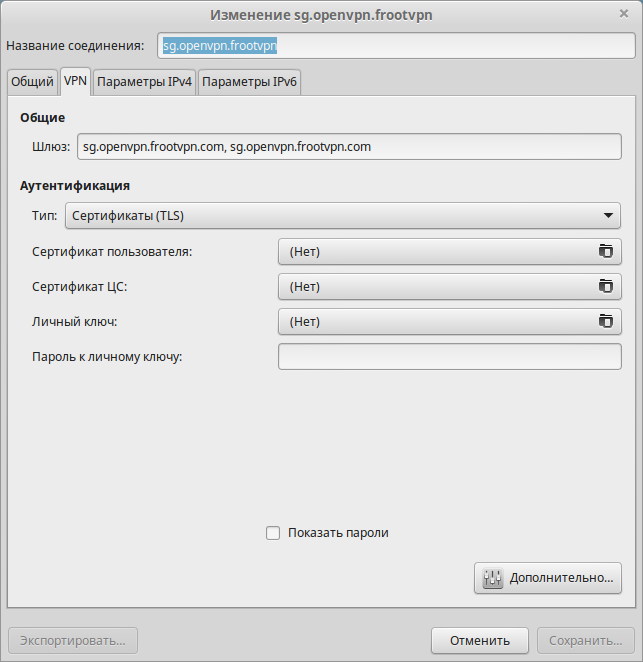Image resolution: width=643 pixels, height=662 pixels.
Task: Click the browse icon for Личный ключ
Action: [605, 321]
